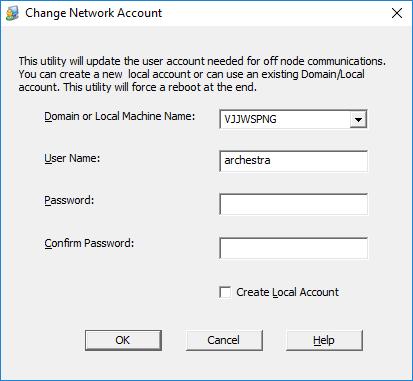Screen dimensions: 413x381
Task: Click the Change Network Account title bar icon
Action: [x=12, y=14]
